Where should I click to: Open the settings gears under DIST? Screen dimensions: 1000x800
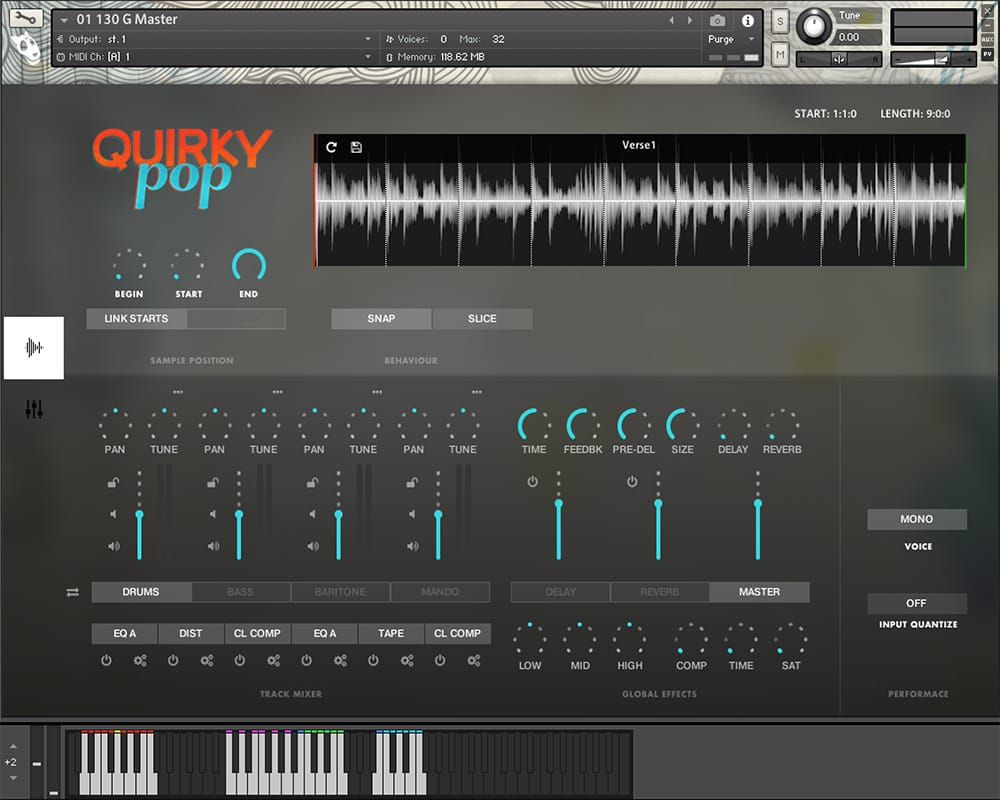pos(207,660)
